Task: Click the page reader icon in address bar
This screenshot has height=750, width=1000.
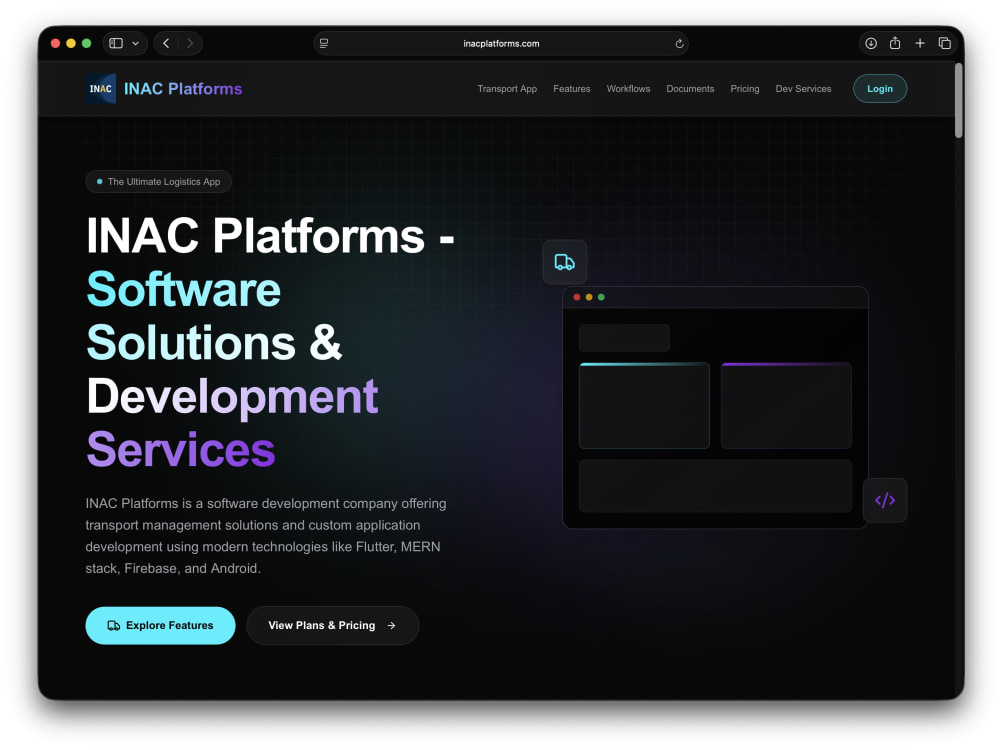Action: point(324,43)
